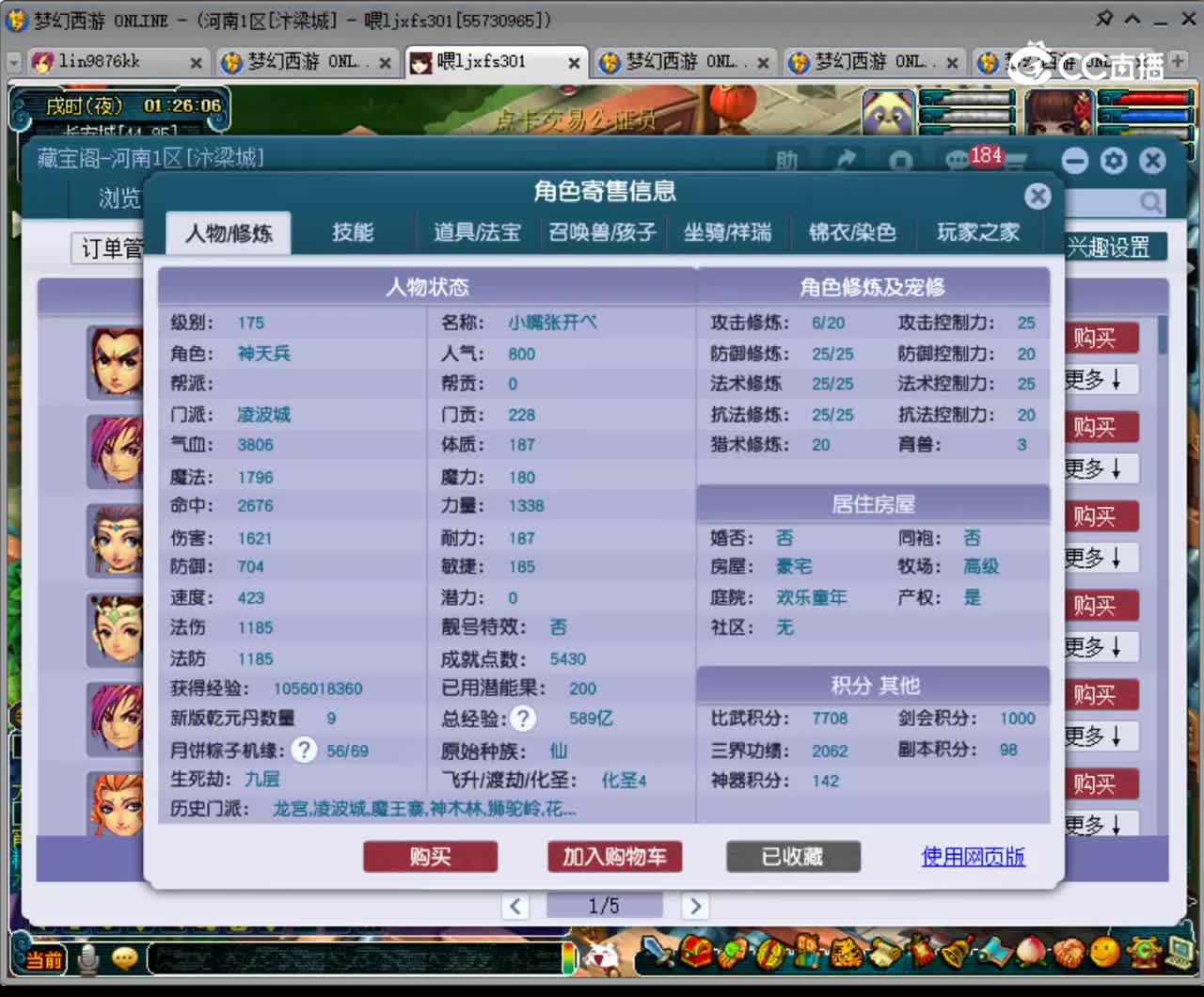
Task: Click the 助 helper icon in 藏宝阁 header
Action: (x=786, y=161)
